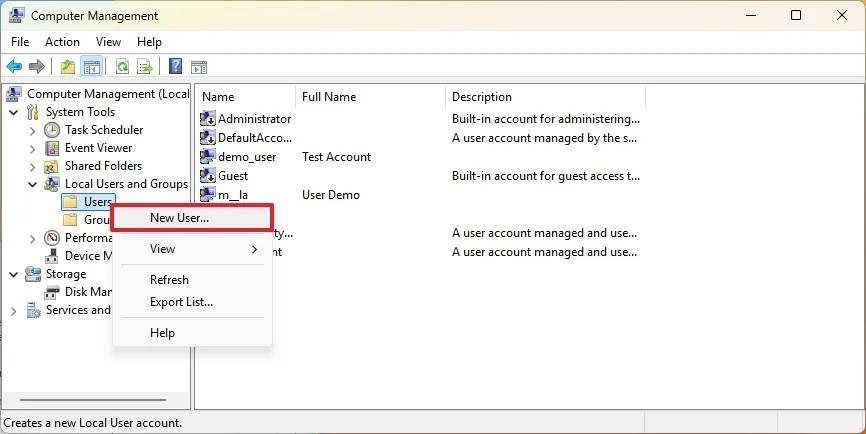
Task: Click 'A user account managed by the s...' description
Action: (544, 138)
